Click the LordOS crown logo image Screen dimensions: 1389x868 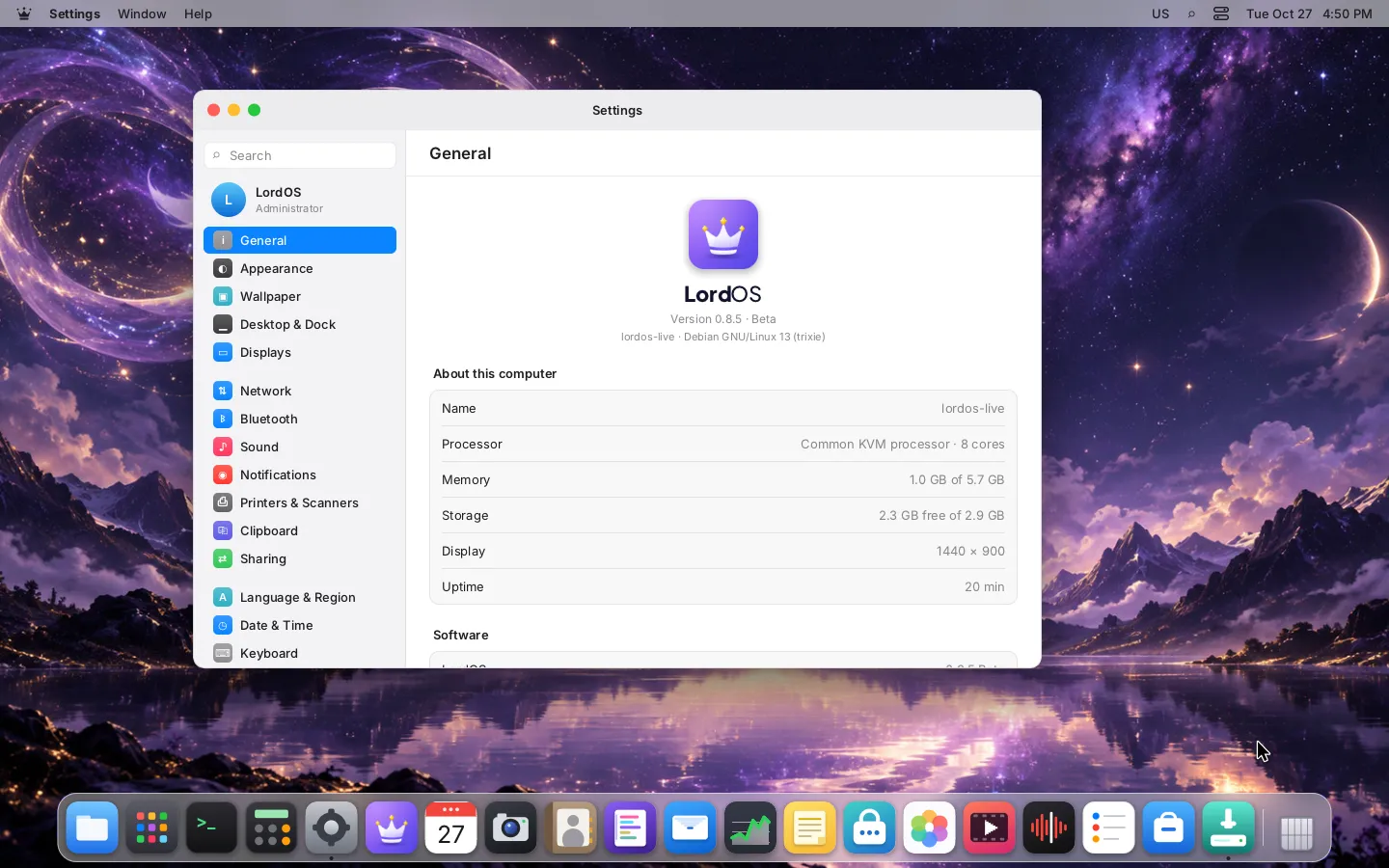click(x=723, y=234)
